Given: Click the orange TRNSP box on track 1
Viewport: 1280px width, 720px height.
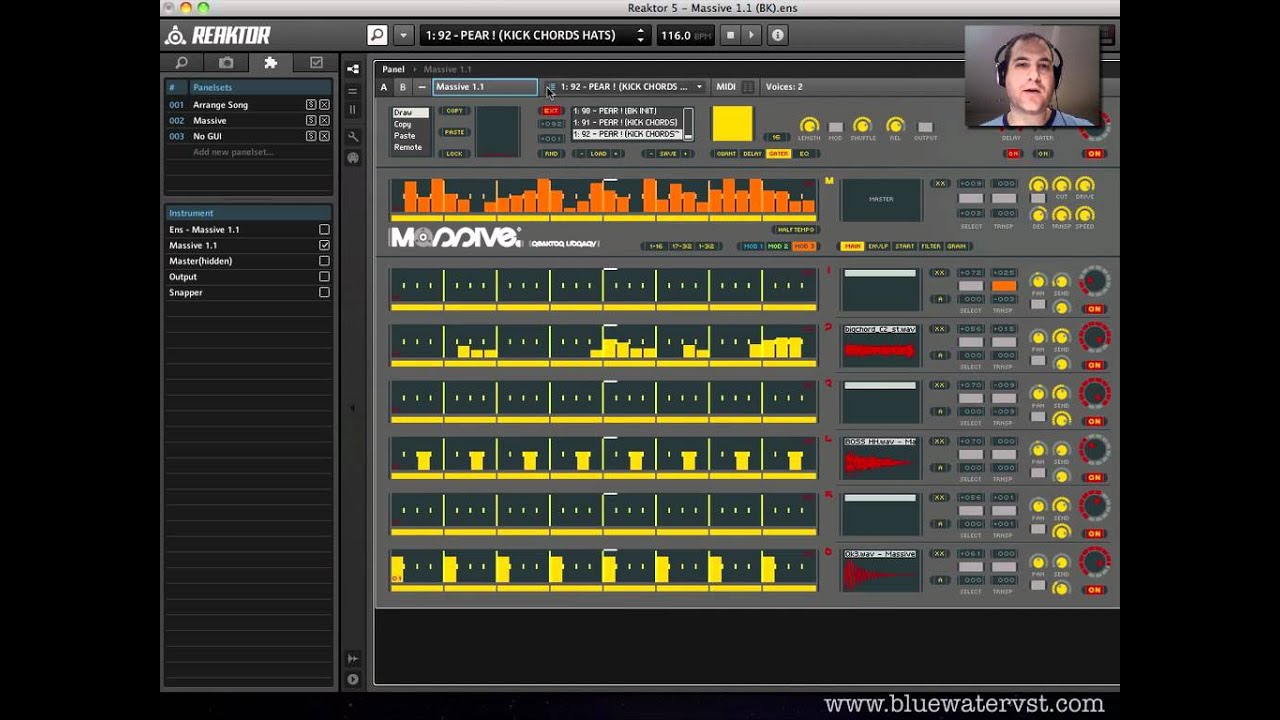Looking at the screenshot, I should 1004,287.
